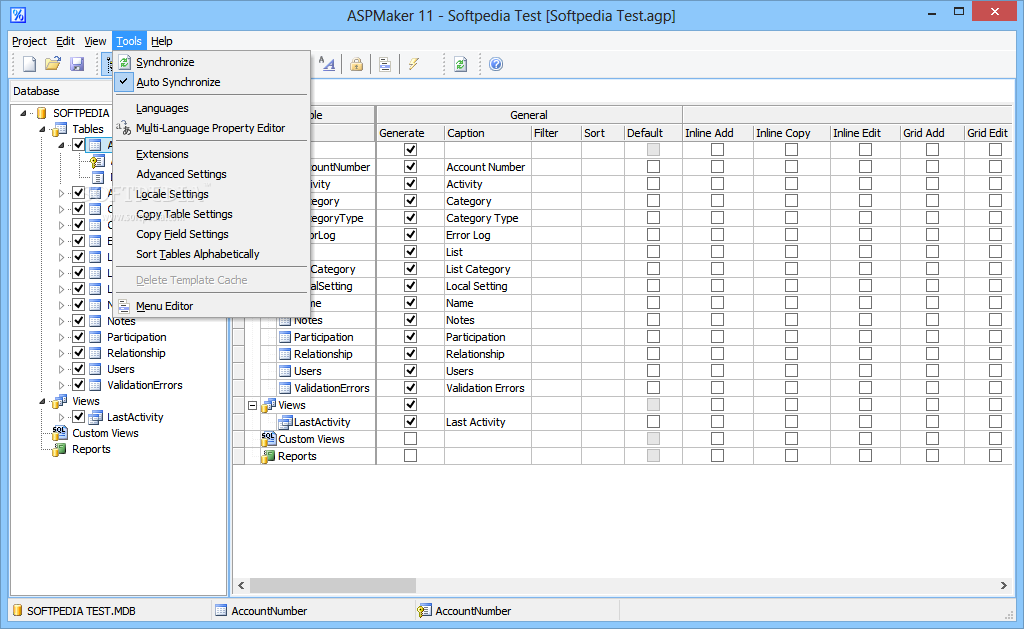
Task: Expand the Users table node
Action: tap(61, 369)
